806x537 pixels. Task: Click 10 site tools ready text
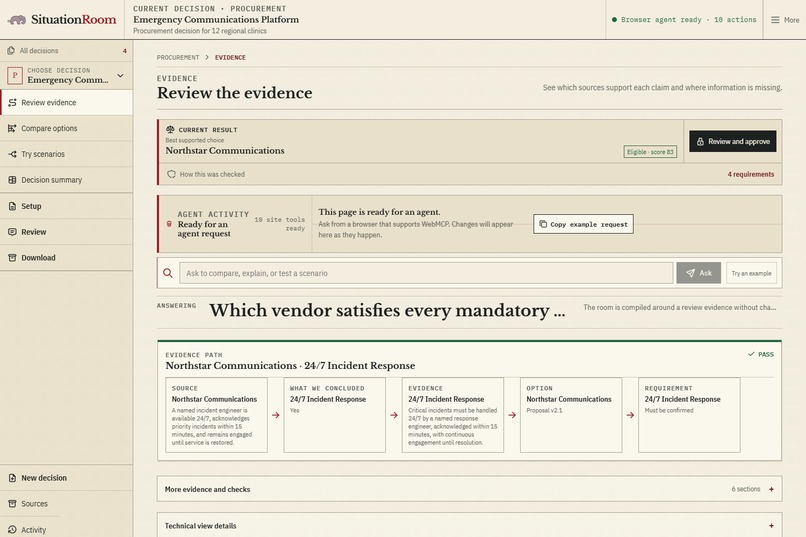280,224
